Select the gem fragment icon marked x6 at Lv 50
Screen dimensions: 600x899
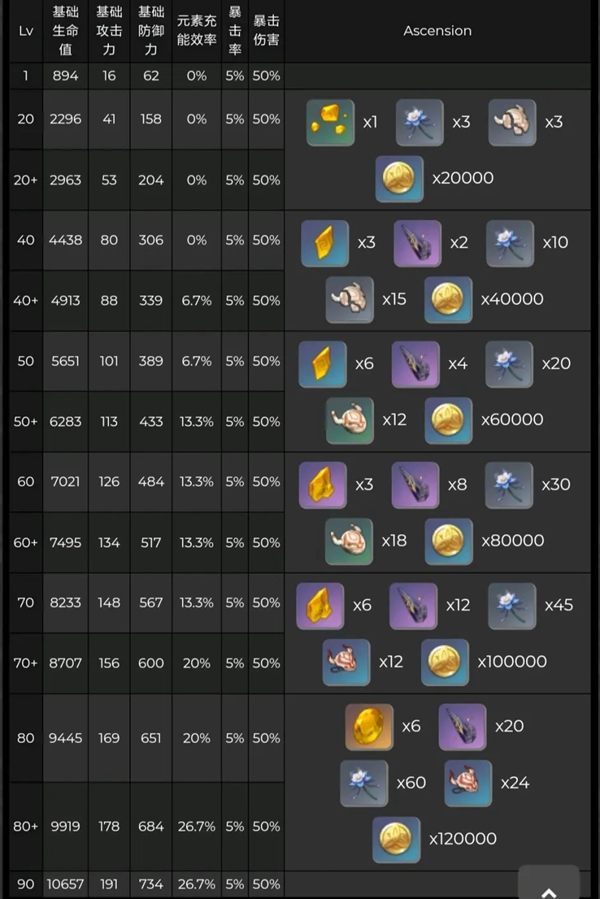(x=322, y=364)
